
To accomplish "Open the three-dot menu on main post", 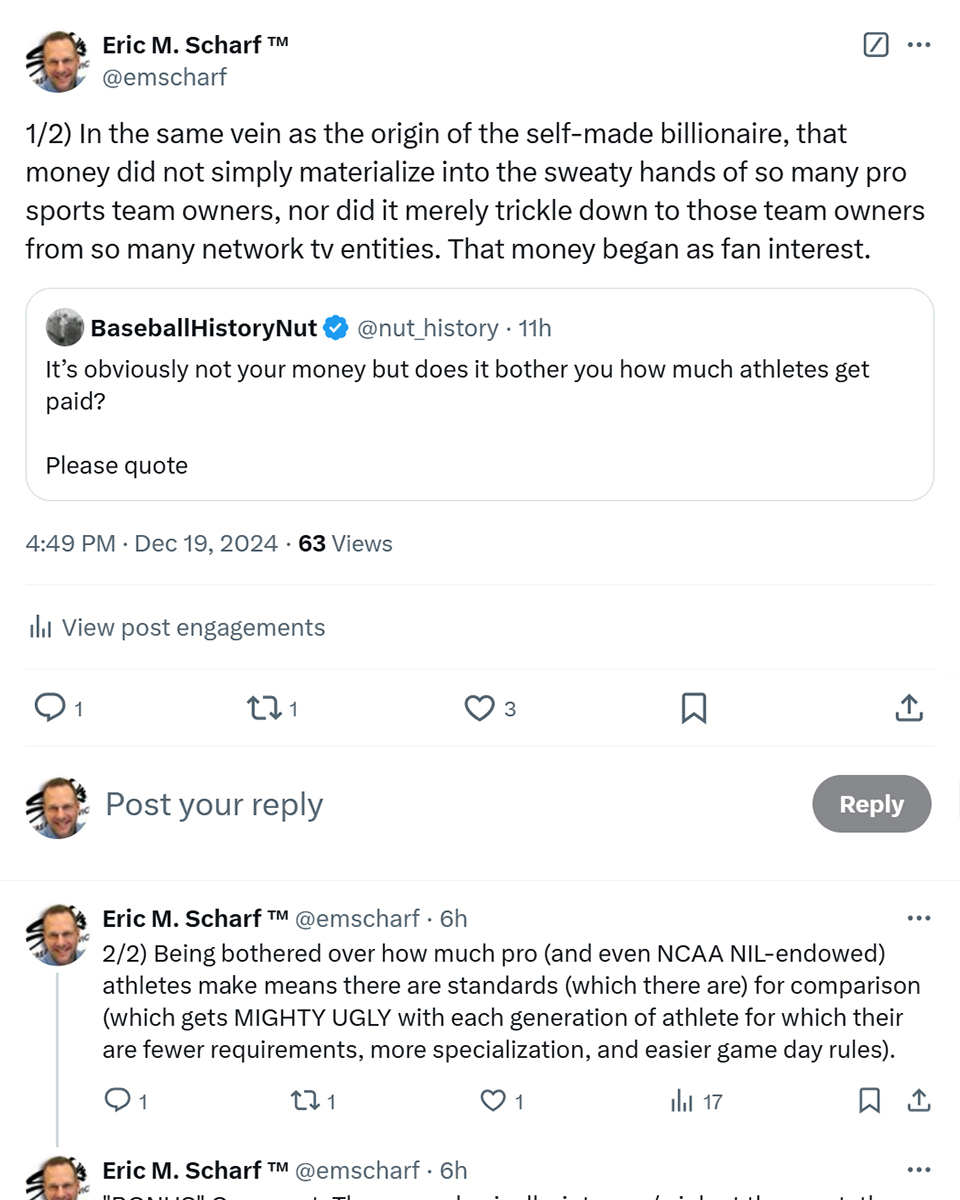I will pos(919,45).
